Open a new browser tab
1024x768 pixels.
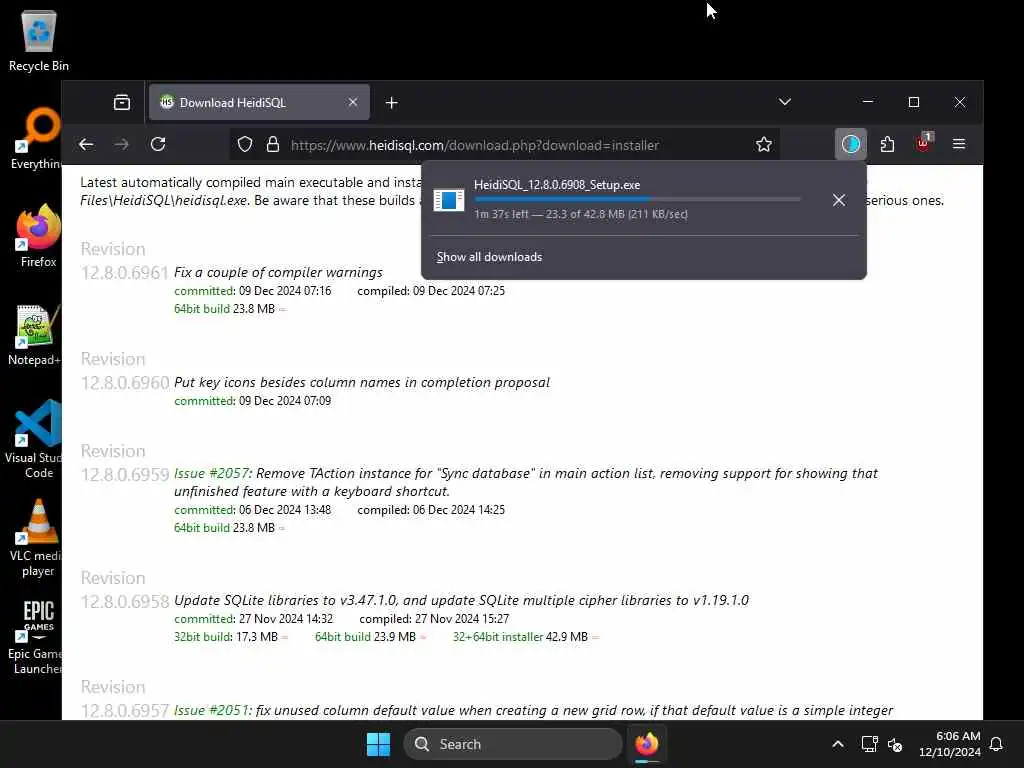391,103
